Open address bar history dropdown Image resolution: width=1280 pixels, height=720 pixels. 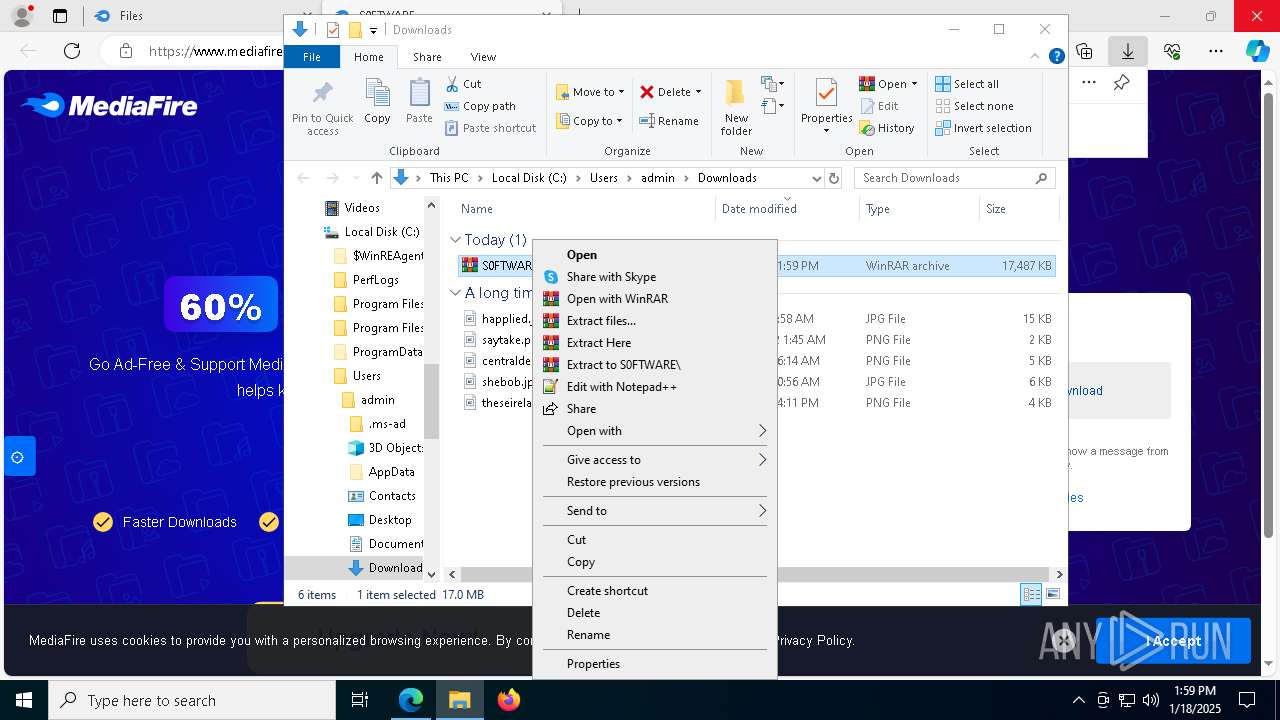[815, 178]
